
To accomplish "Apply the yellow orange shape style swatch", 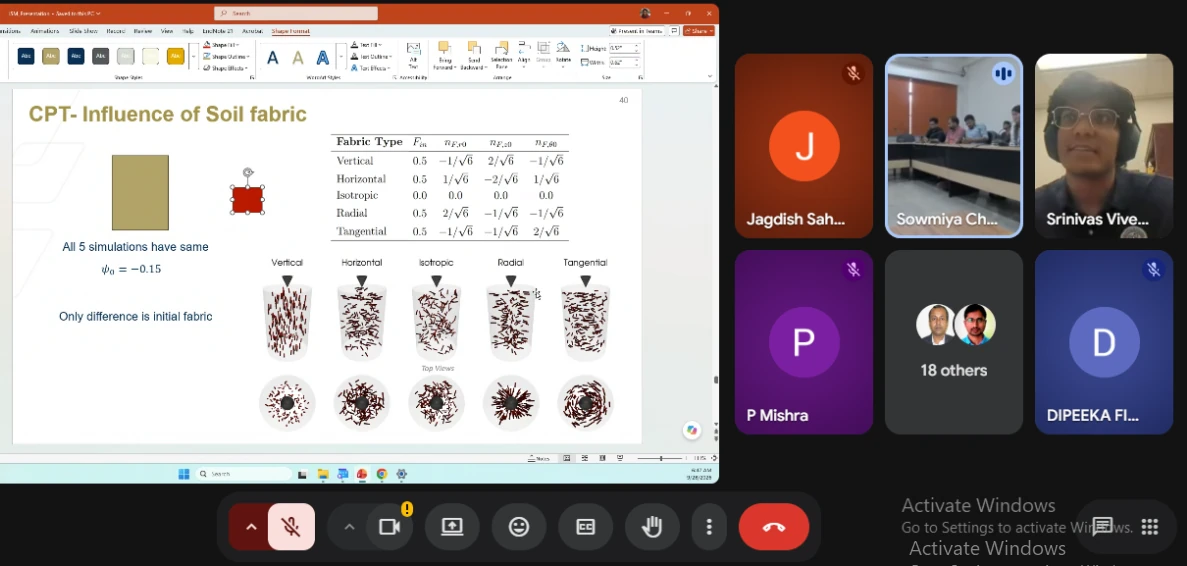I will (176, 56).
